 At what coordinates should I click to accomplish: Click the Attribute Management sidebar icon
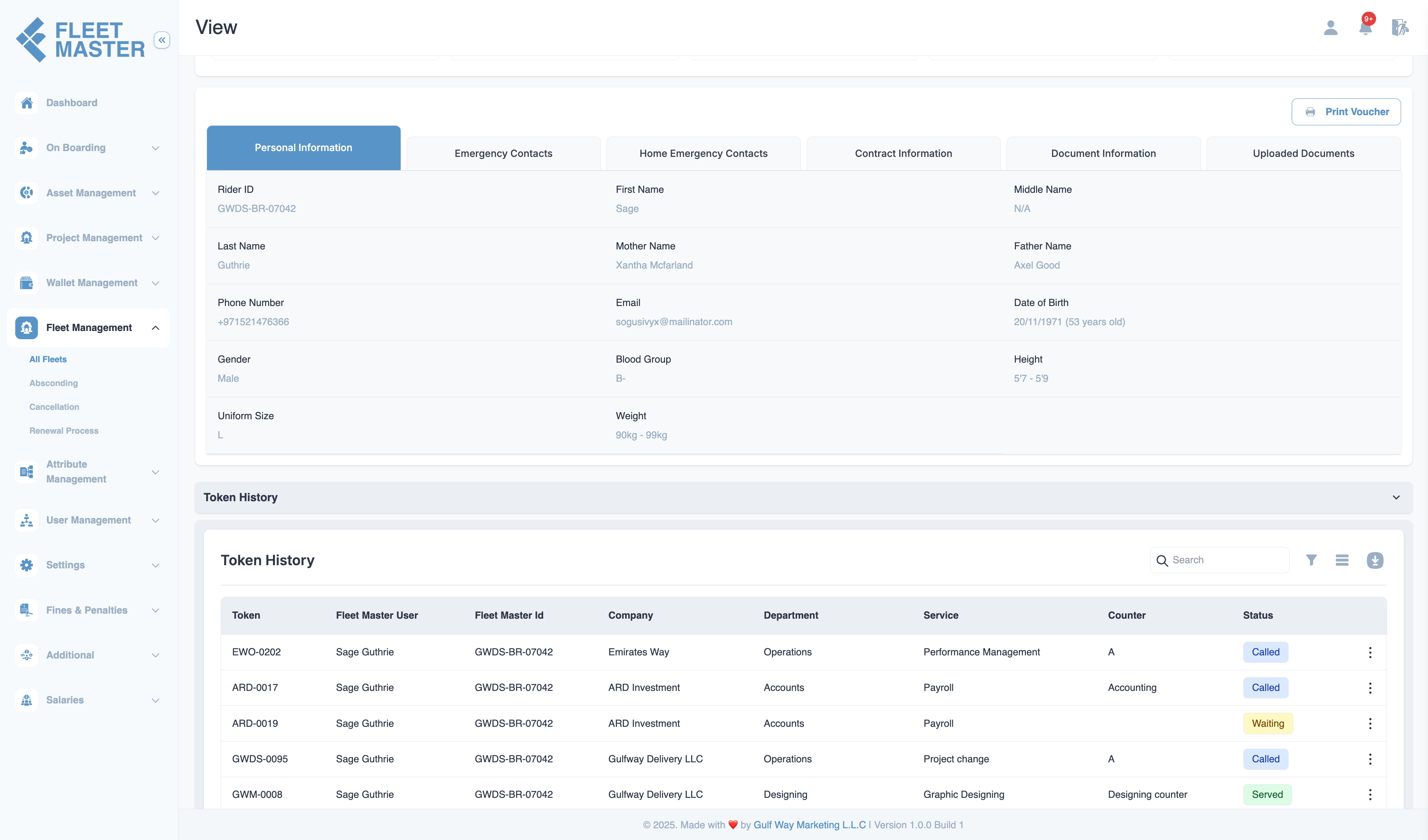(x=27, y=471)
